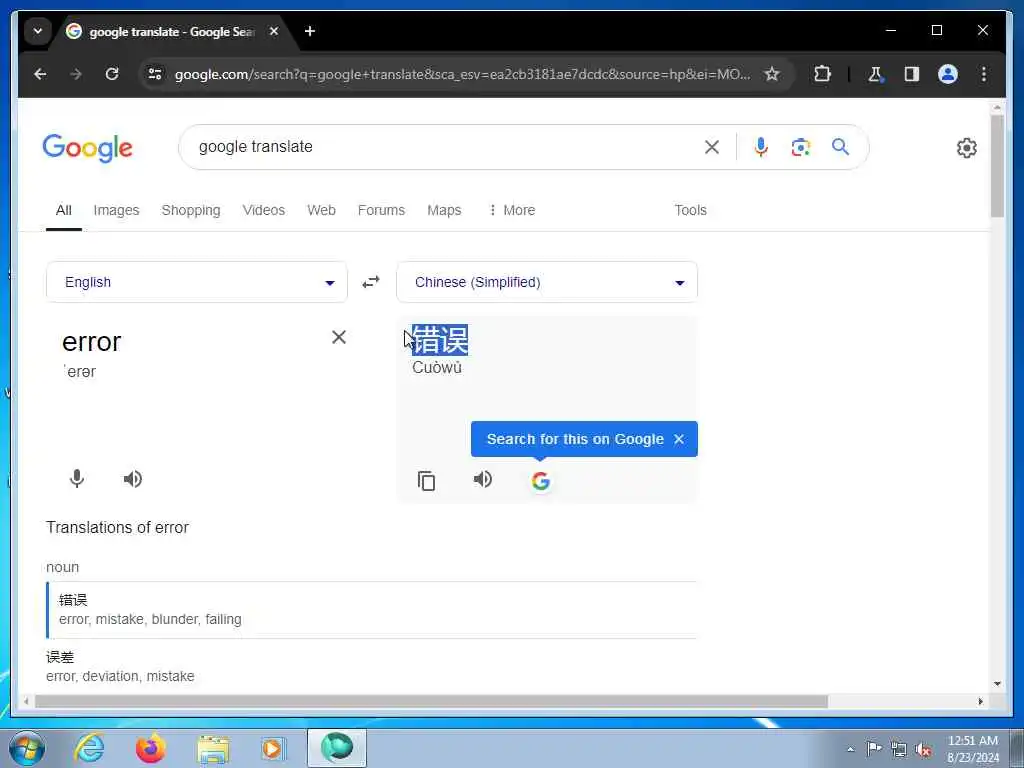Expand the More search filters menu
The width and height of the screenshot is (1024, 768).
512,210
